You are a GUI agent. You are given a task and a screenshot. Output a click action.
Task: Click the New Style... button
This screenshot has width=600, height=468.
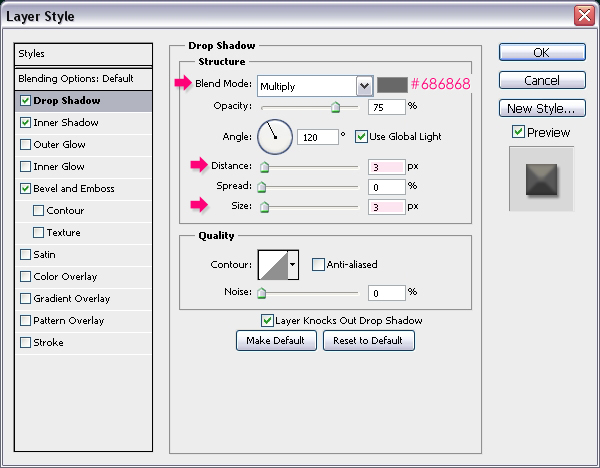541,108
